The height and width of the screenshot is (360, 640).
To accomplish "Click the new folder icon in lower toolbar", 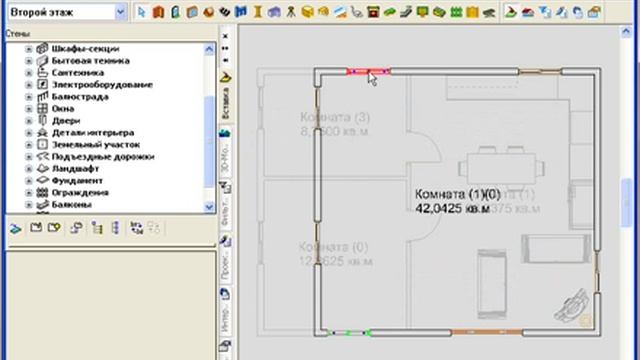I will [36, 227].
